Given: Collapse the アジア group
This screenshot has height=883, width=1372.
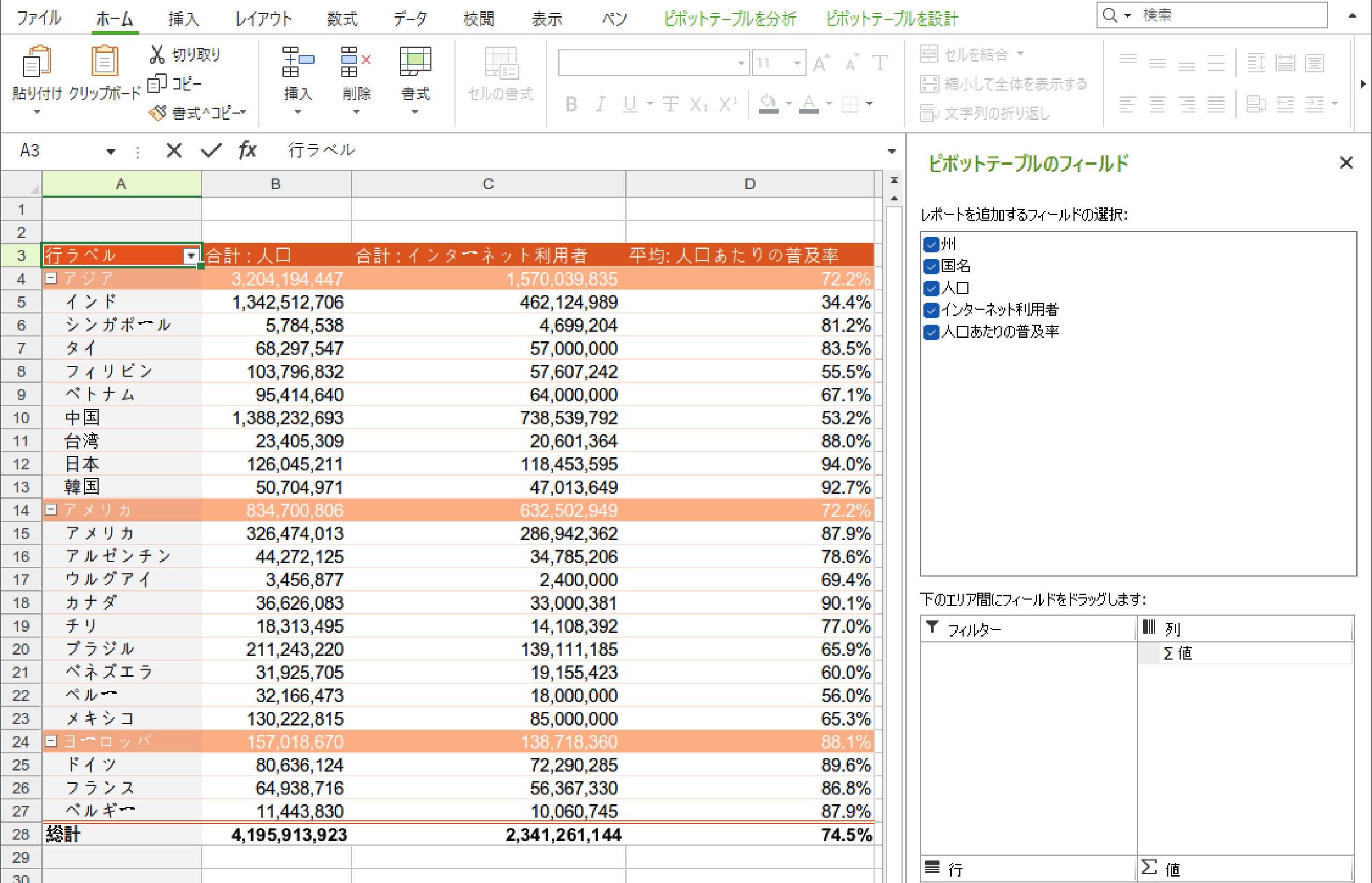Looking at the screenshot, I should (x=51, y=279).
